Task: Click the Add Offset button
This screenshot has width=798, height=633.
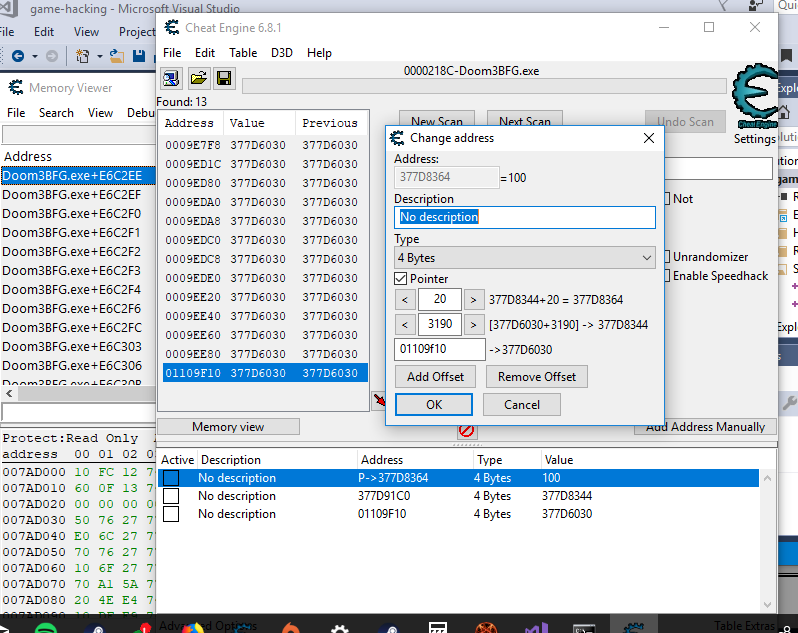Action: coord(435,377)
